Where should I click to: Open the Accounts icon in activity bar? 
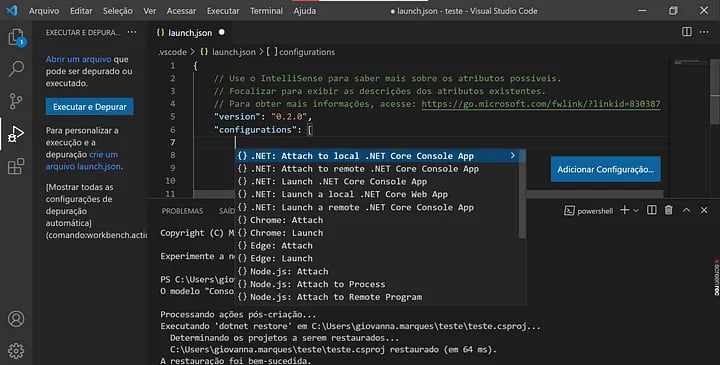coord(16,319)
